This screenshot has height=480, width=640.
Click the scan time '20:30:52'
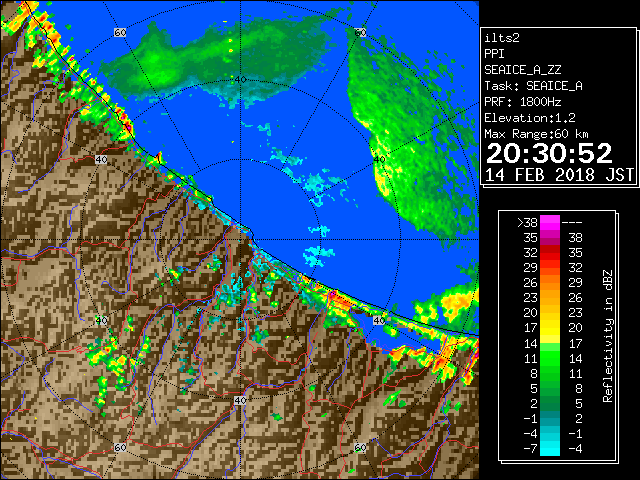click(x=549, y=153)
